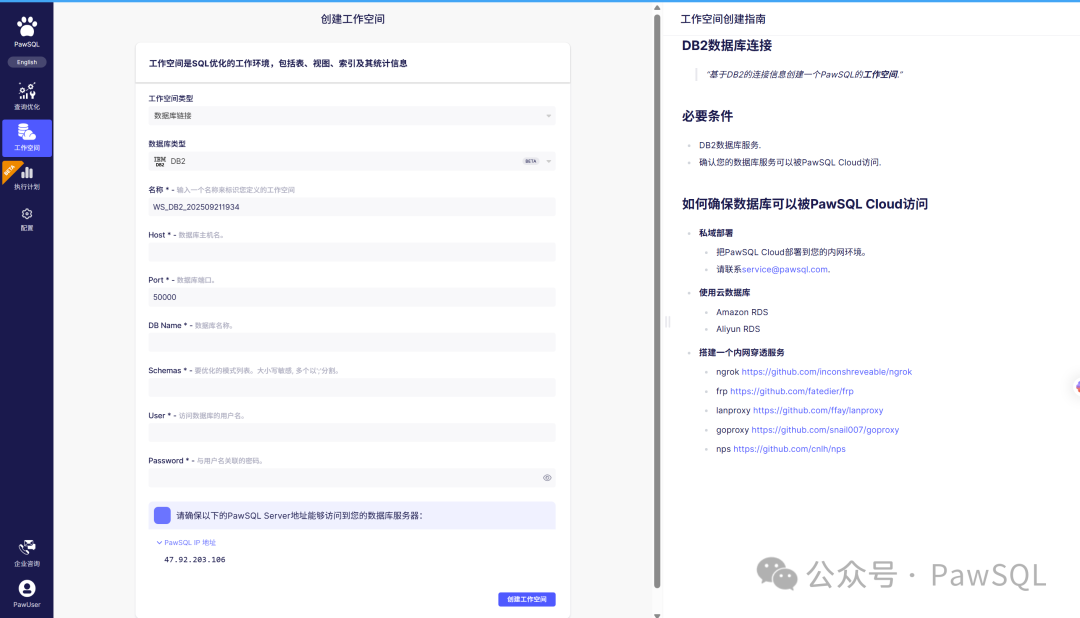Open the lanproxy GitHub link
The height and width of the screenshot is (618, 1080).
click(x=818, y=410)
